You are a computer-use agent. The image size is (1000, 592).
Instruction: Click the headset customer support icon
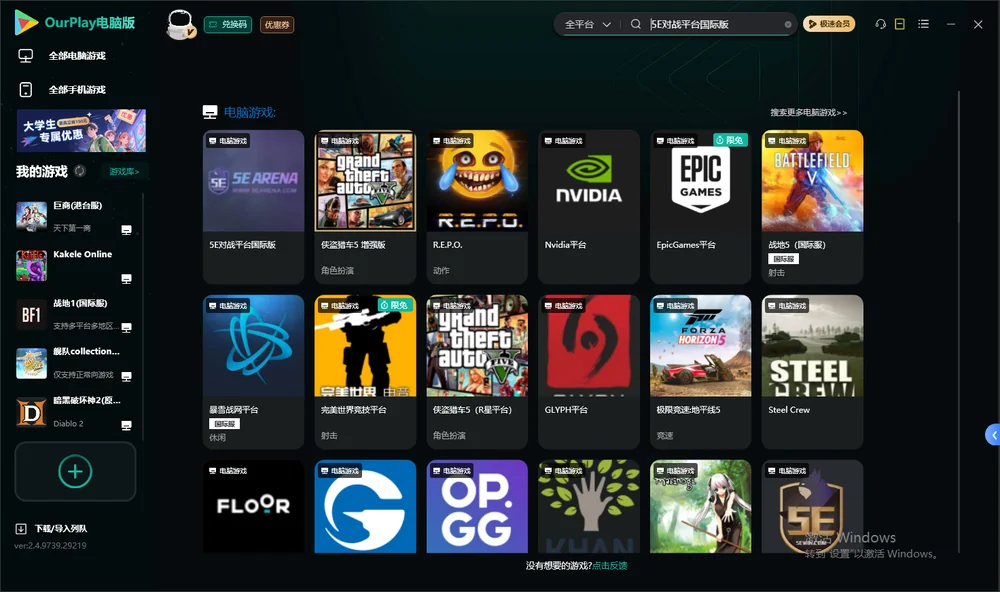click(x=881, y=24)
